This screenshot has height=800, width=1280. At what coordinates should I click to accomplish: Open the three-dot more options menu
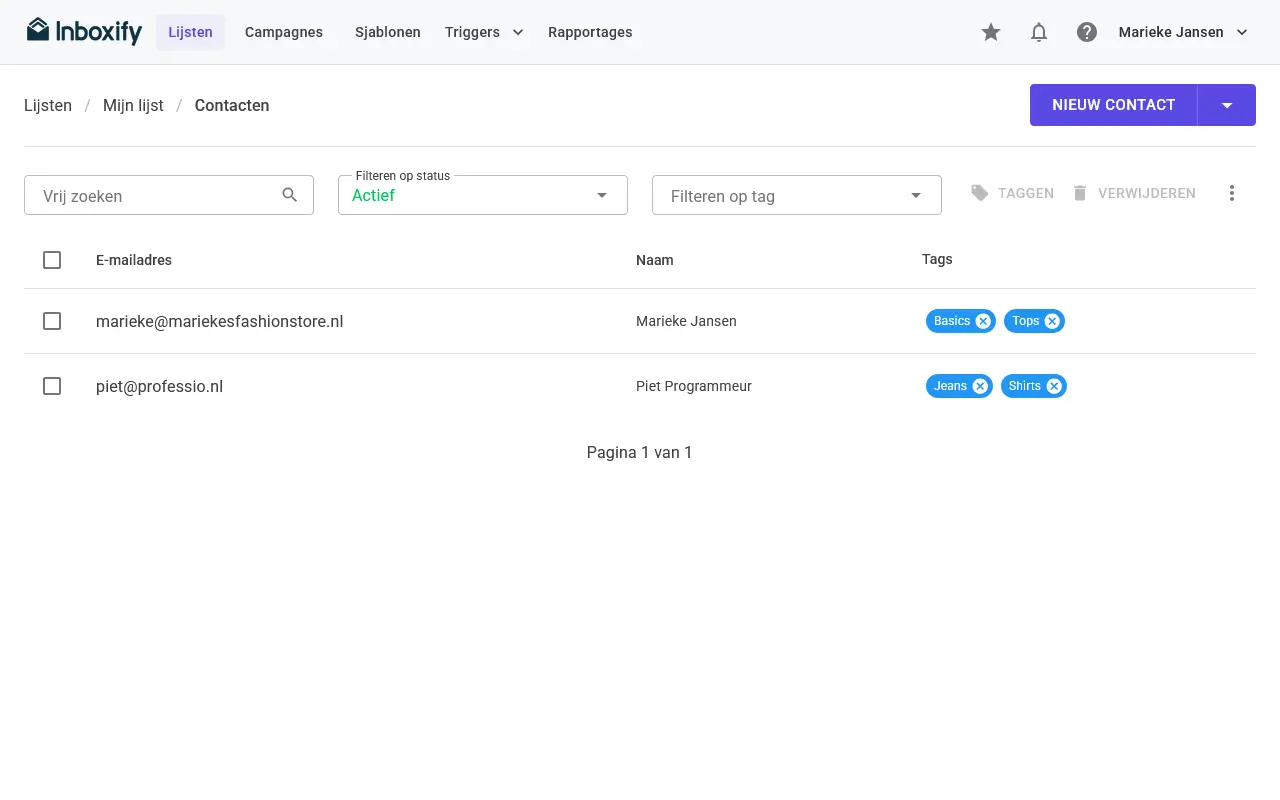pyautogui.click(x=1232, y=193)
